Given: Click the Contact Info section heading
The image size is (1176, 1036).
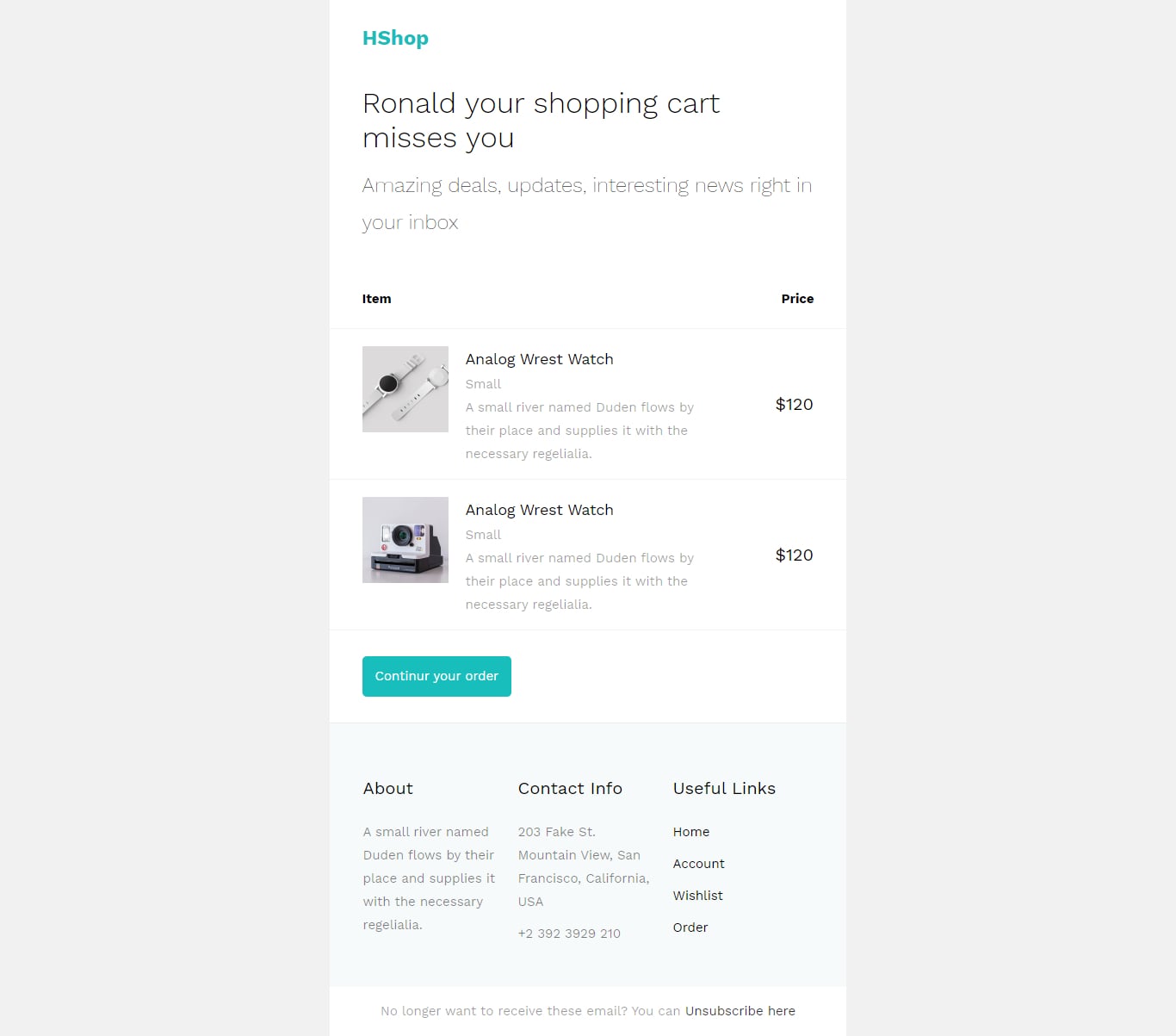Looking at the screenshot, I should point(570,788).
